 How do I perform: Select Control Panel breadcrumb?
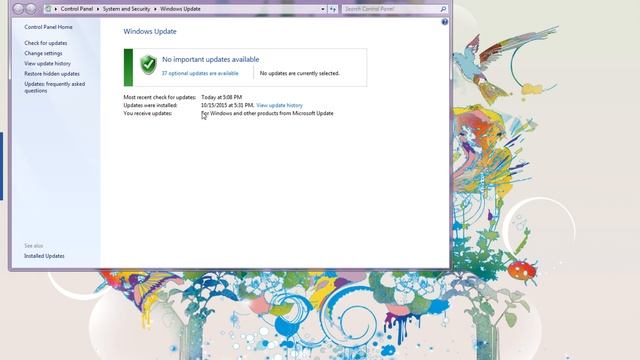coord(77,9)
